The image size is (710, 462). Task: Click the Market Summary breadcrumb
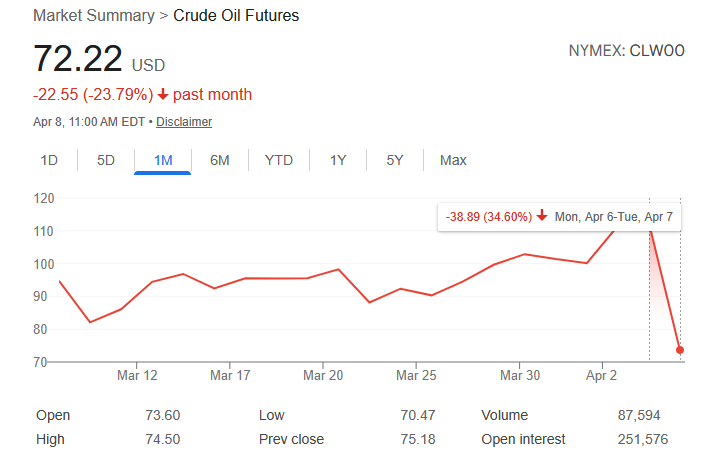pos(94,16)
